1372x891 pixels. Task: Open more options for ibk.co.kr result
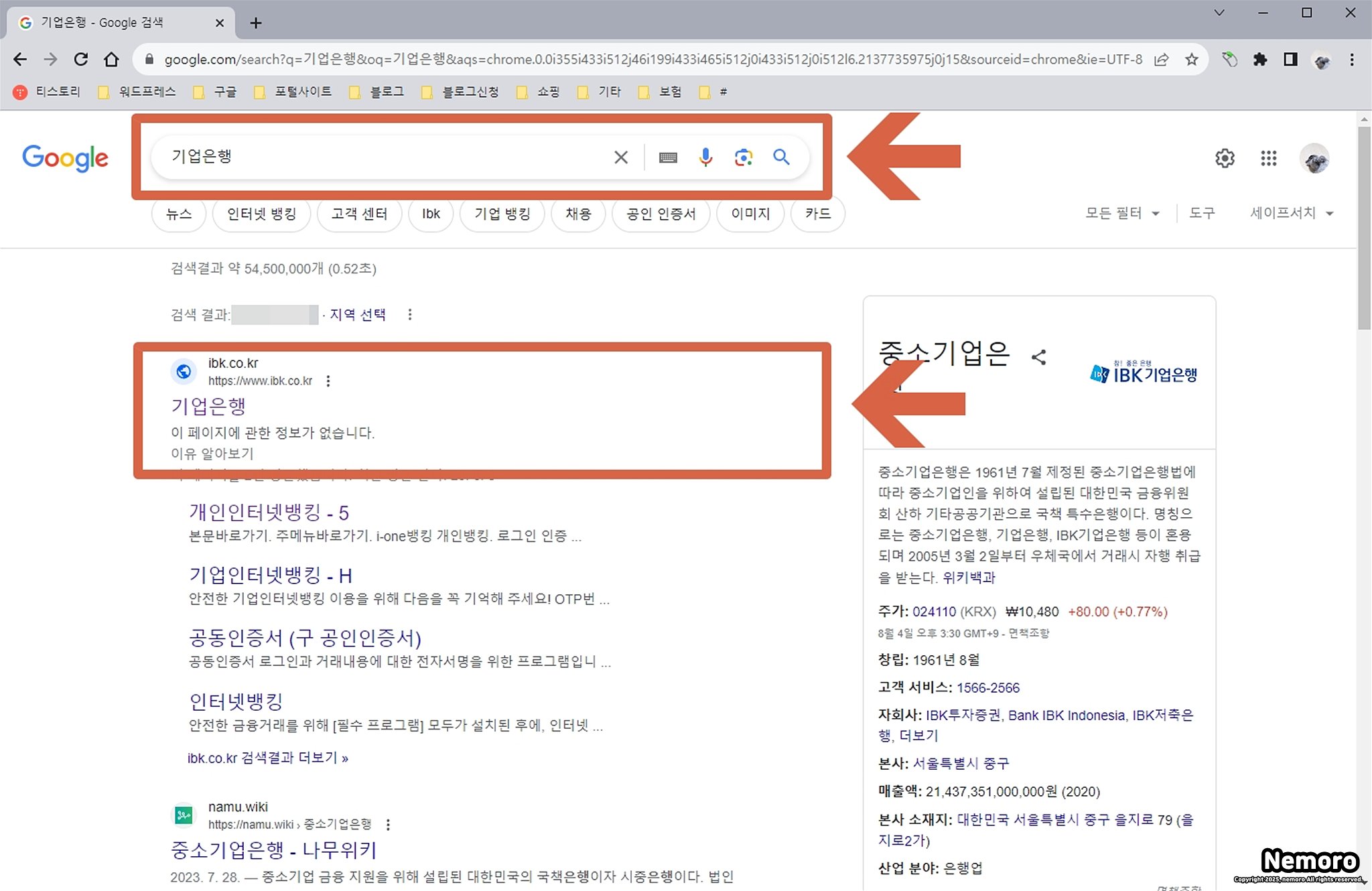[x=328, y=381]
